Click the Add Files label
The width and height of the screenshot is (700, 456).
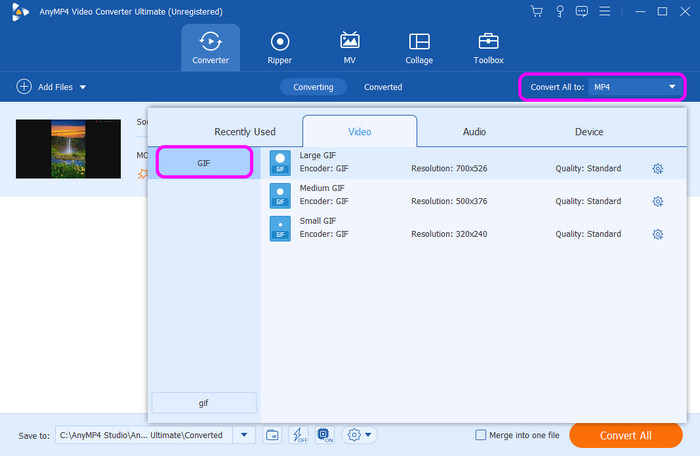click(55, 87)
